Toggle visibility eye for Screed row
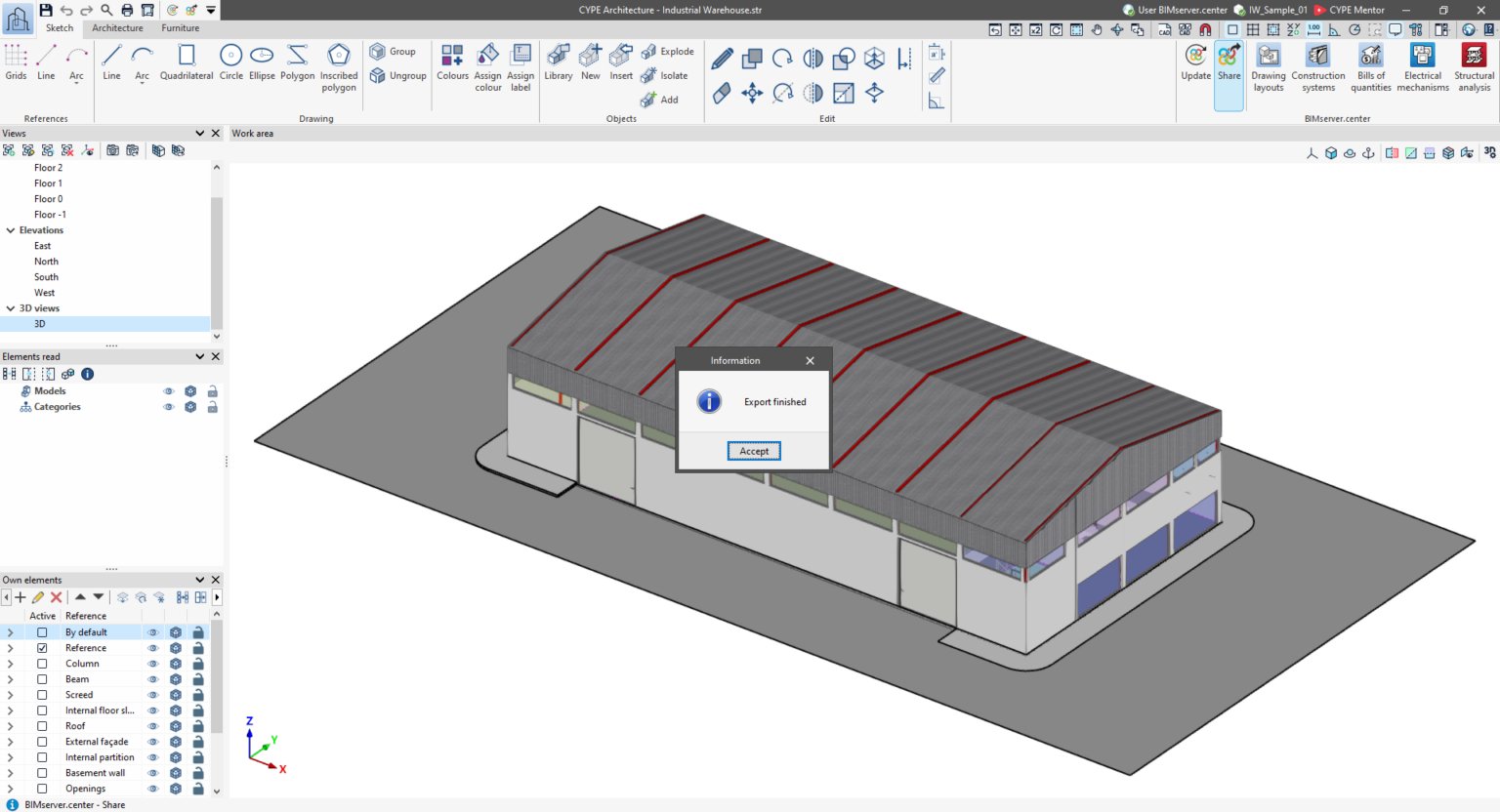The height and width of the screenshot is (812, 1500). coord(152,695)
